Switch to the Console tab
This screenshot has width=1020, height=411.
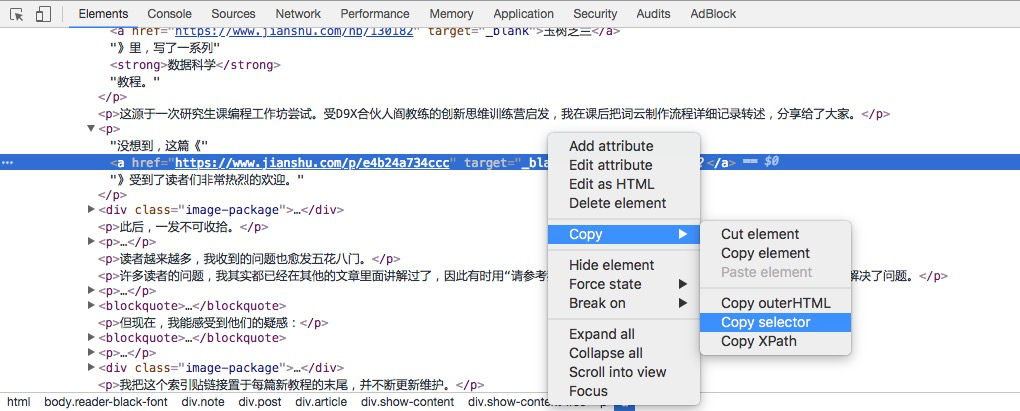pos(169,14)
